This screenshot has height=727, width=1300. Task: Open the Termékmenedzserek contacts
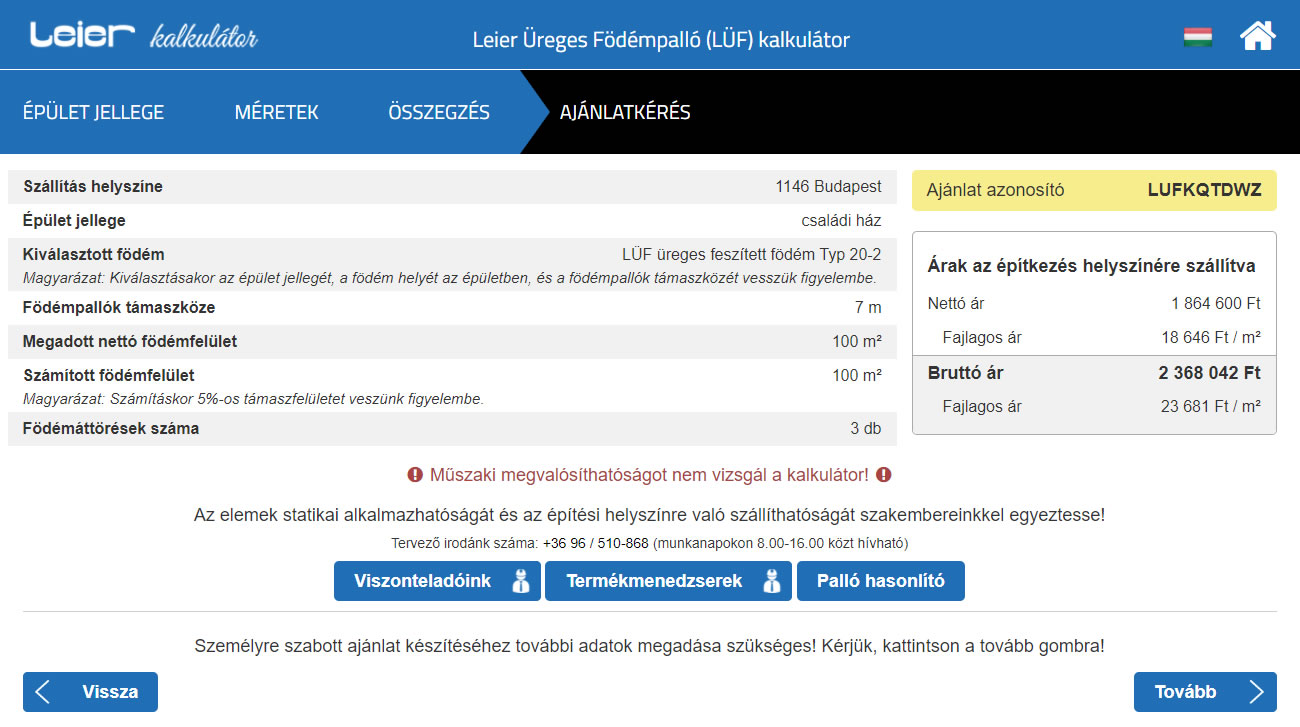click(x=668, y=581)
